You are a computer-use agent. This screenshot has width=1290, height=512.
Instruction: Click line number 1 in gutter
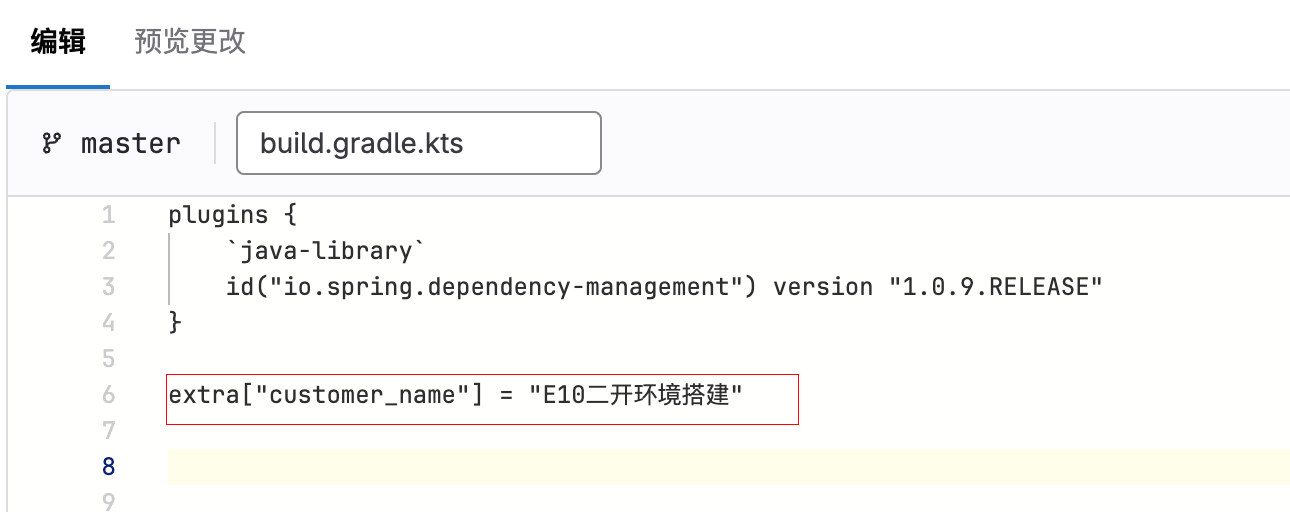point(108,215)
